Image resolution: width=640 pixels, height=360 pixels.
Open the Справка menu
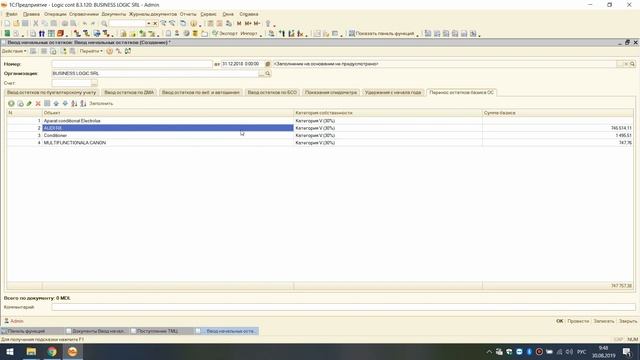click(249, 14)
